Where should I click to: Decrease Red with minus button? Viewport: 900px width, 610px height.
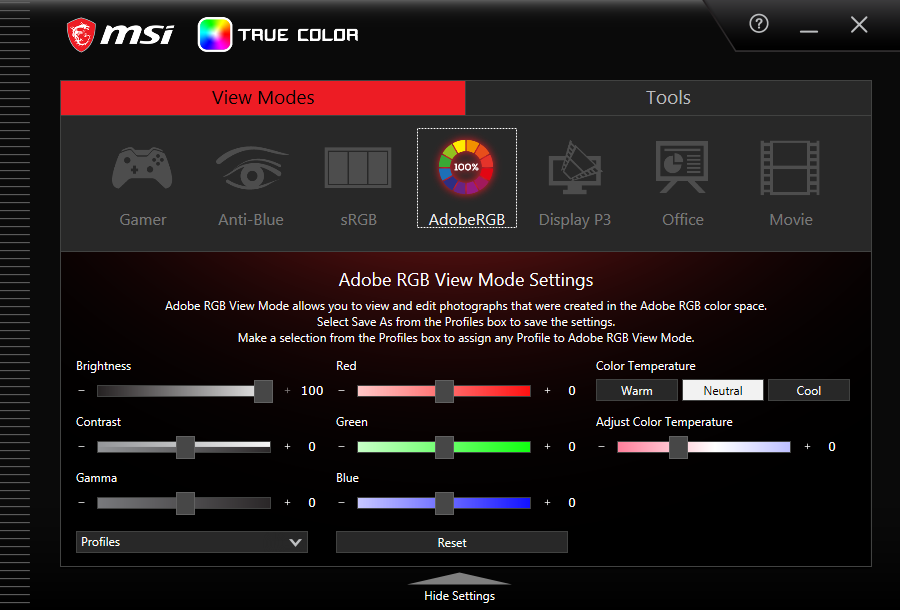coord(342,390)
